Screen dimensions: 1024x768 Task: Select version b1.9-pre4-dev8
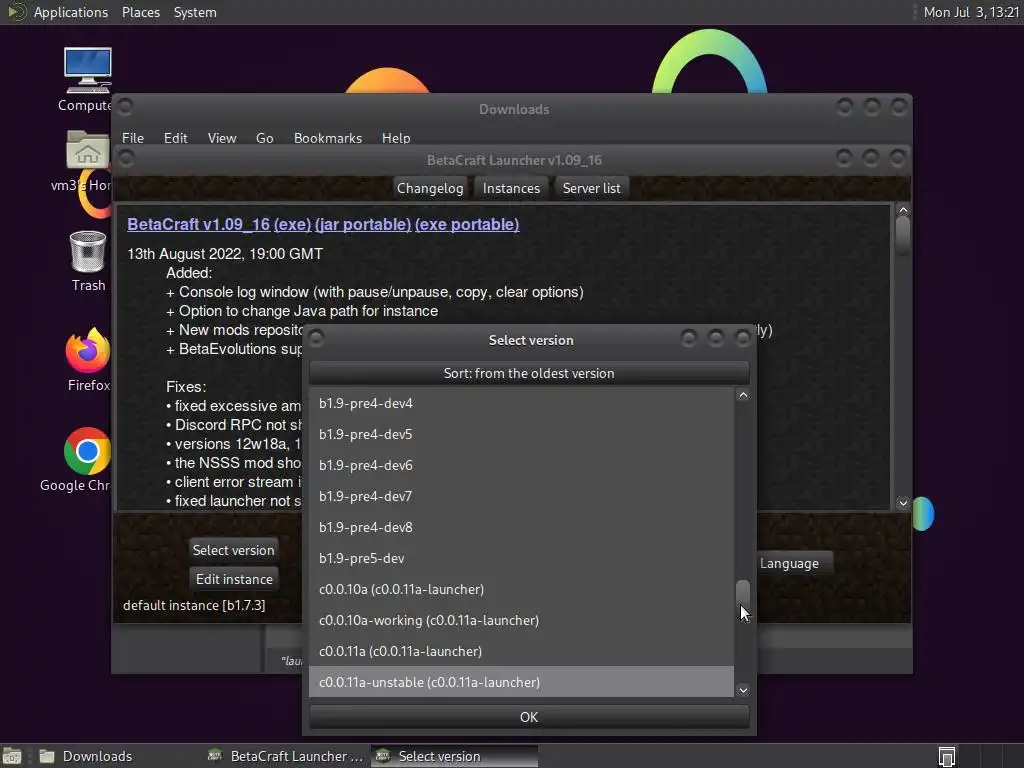[521, 527]
